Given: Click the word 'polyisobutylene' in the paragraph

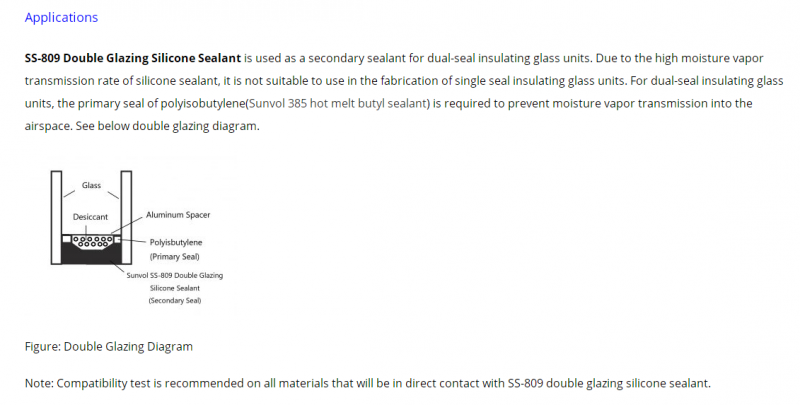Looking at the screenshot, I should (203, 104).
